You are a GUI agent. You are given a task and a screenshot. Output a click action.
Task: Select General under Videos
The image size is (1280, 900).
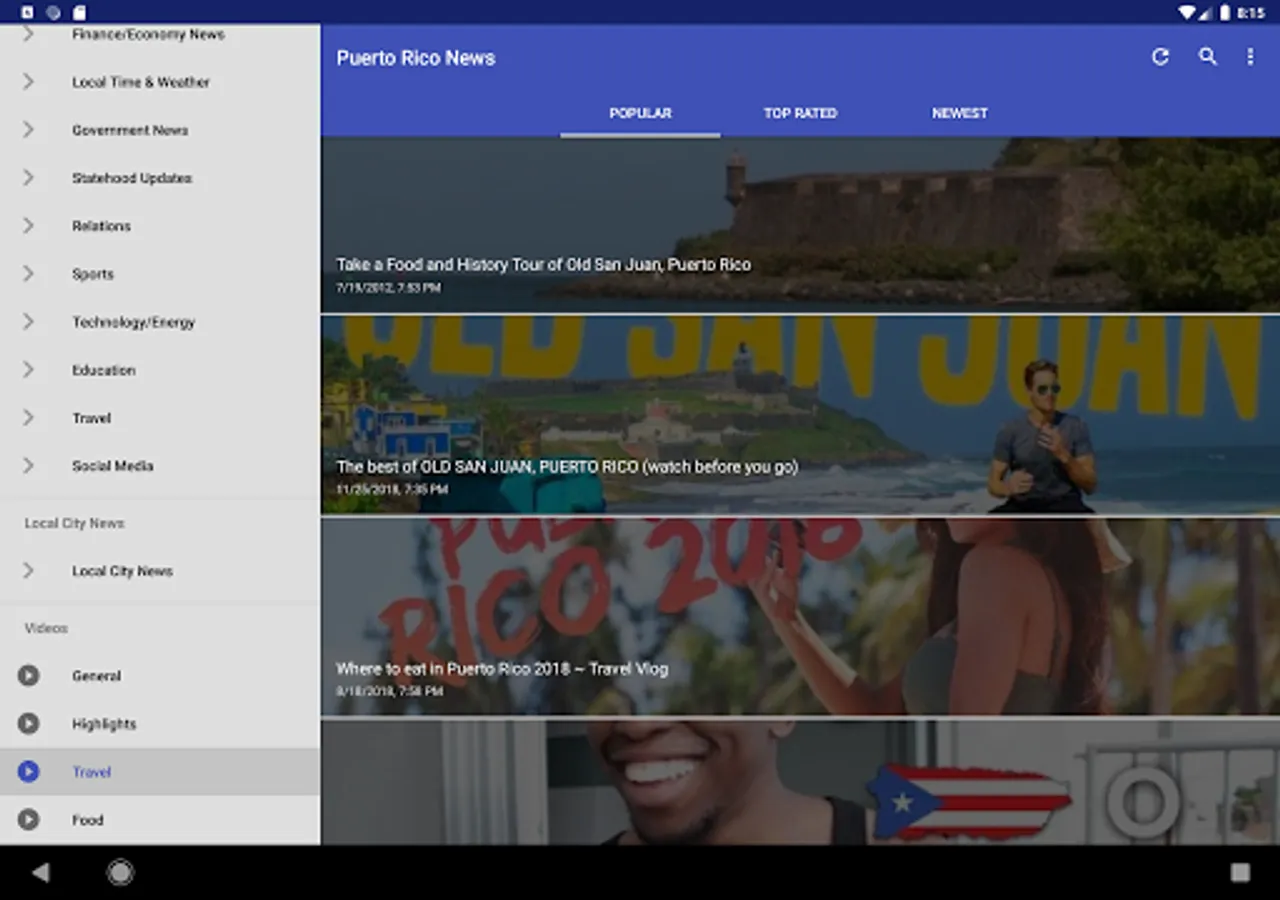(160, 676)
